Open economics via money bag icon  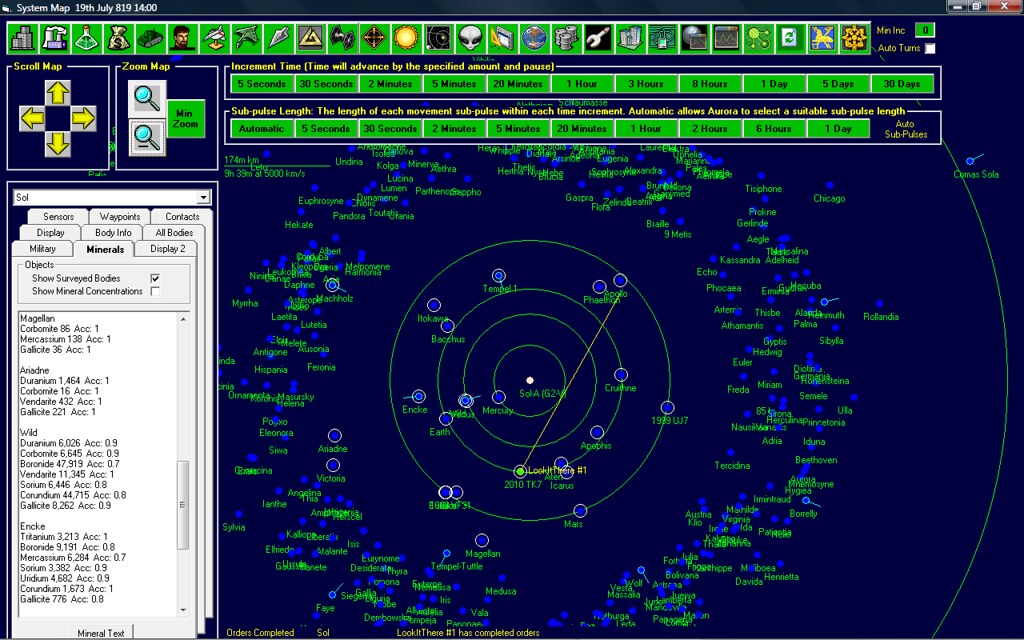[118, 38]
